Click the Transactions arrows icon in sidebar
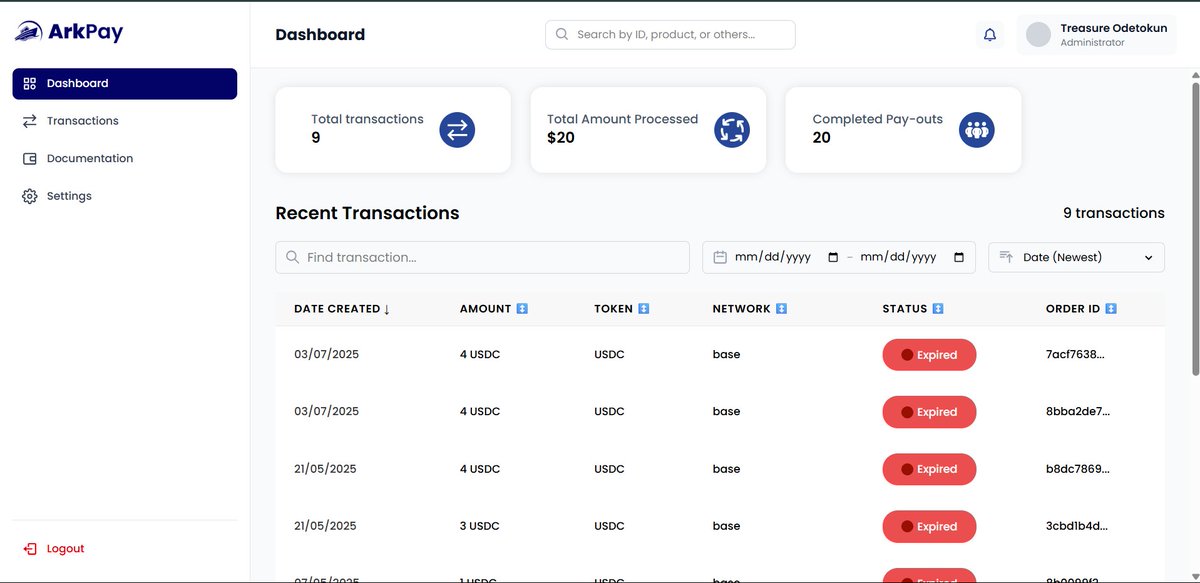Viewport: 1200px width, 583px height. coord(29,121)
